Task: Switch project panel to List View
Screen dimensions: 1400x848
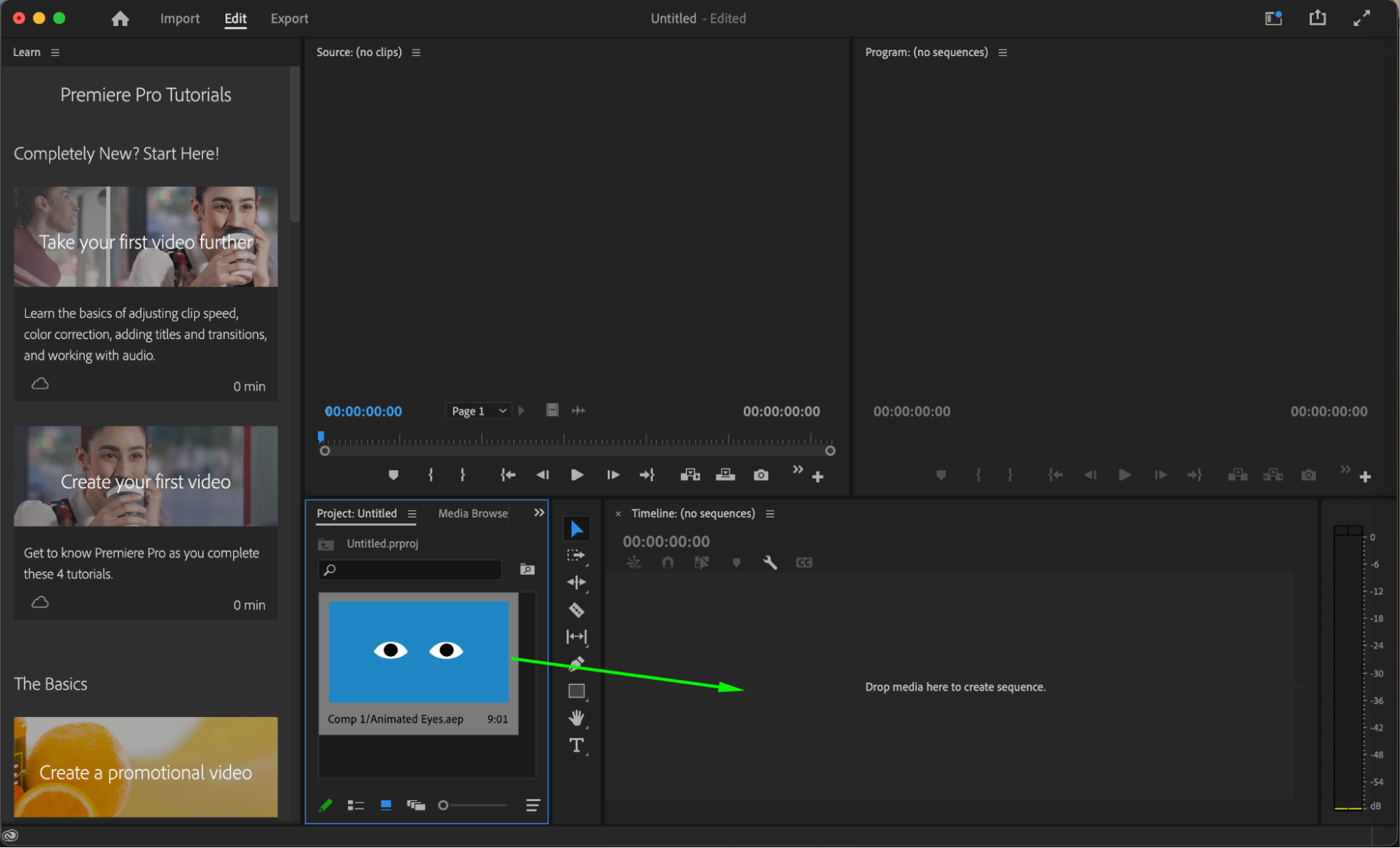Action: tap(356, 805)
